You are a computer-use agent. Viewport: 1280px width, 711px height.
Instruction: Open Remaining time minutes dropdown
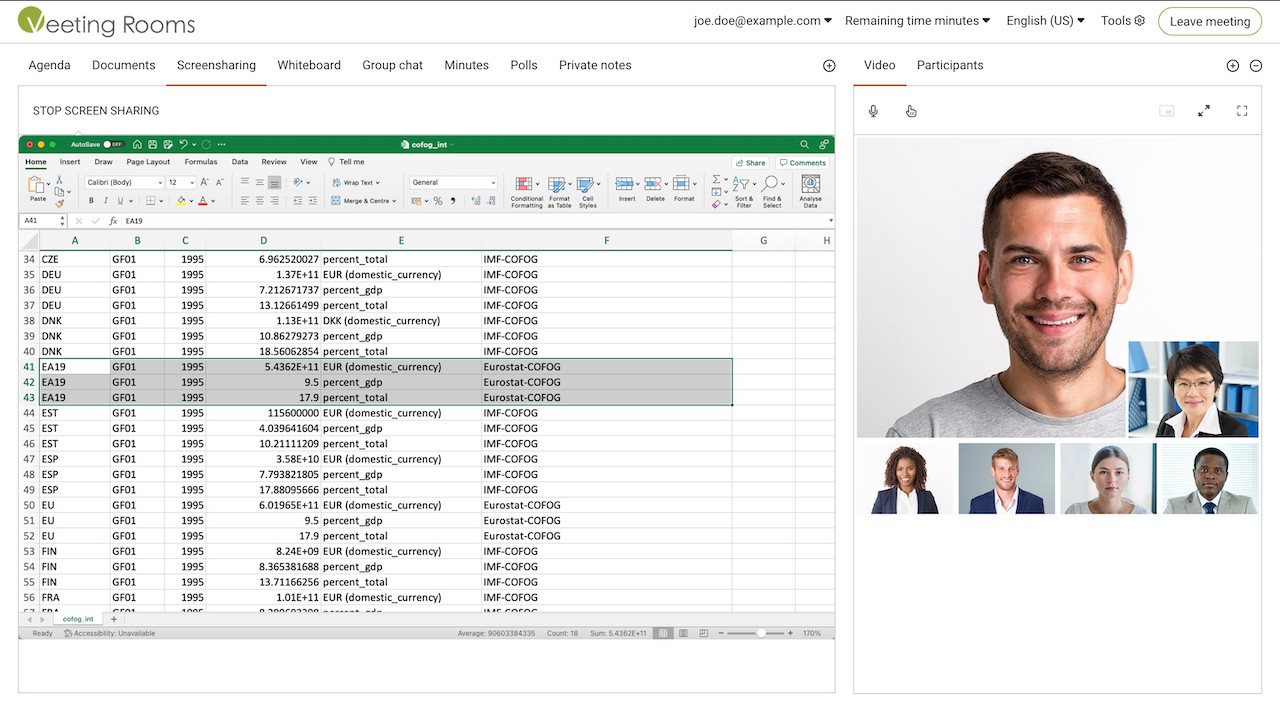(917, 21)
